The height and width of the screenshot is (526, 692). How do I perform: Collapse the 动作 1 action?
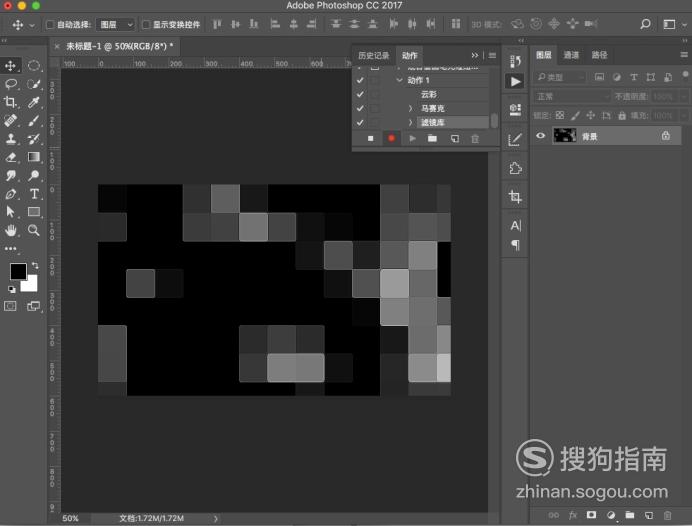pos(399,80)
